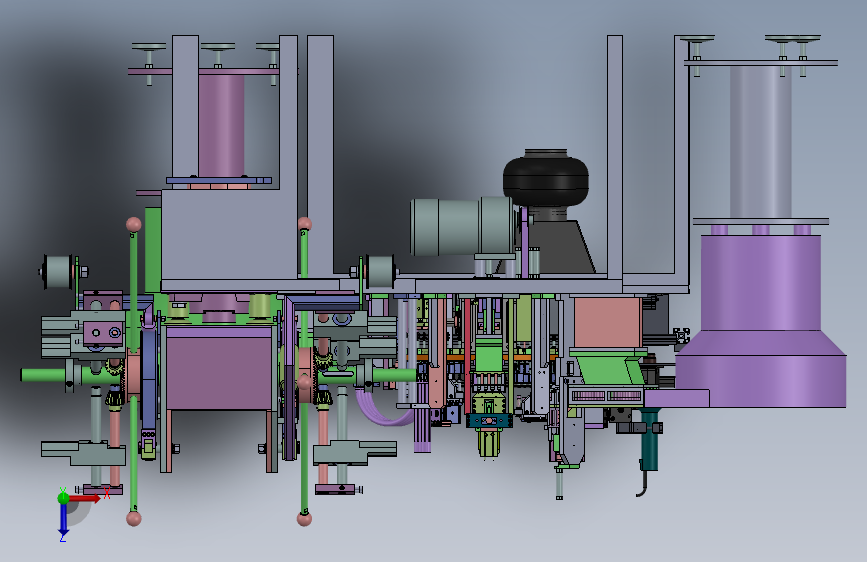Select the pink ball knob at bottom of right lever
The width and height of the screenshot is (867, 562).
[304, 519]
